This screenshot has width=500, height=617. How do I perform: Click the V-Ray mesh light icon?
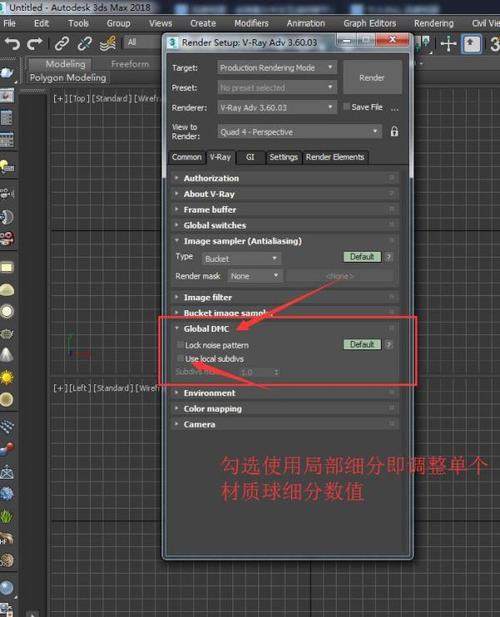tap(7, 334)
